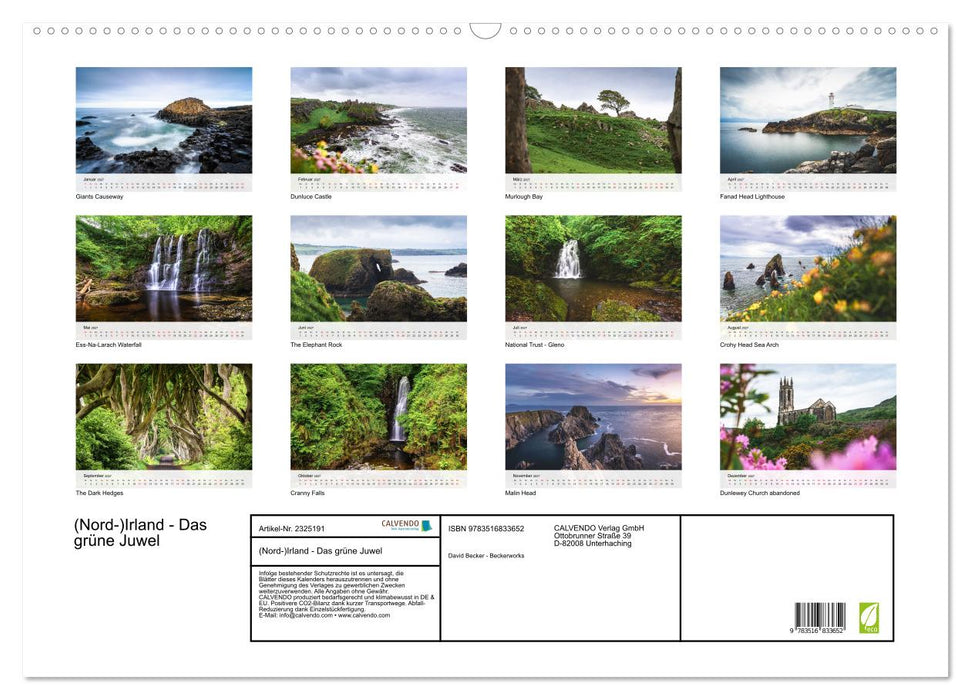Click the Juli calendar date strip

coord(593,331)
